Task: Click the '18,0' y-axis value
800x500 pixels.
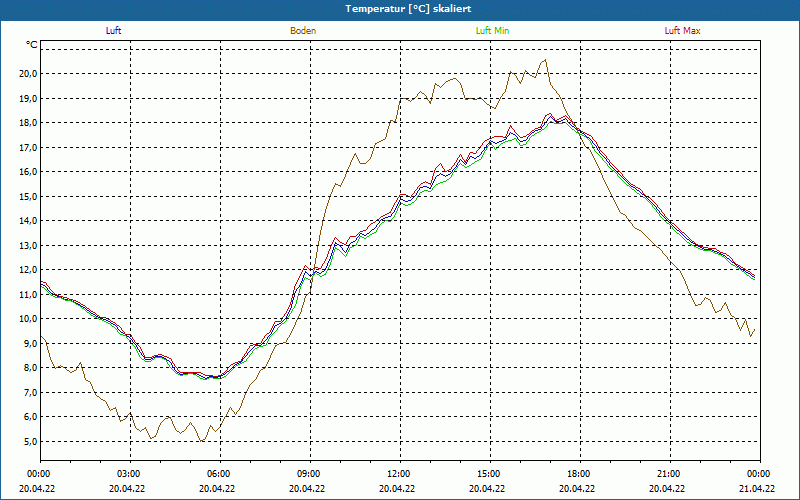Action: click(28, 122)
